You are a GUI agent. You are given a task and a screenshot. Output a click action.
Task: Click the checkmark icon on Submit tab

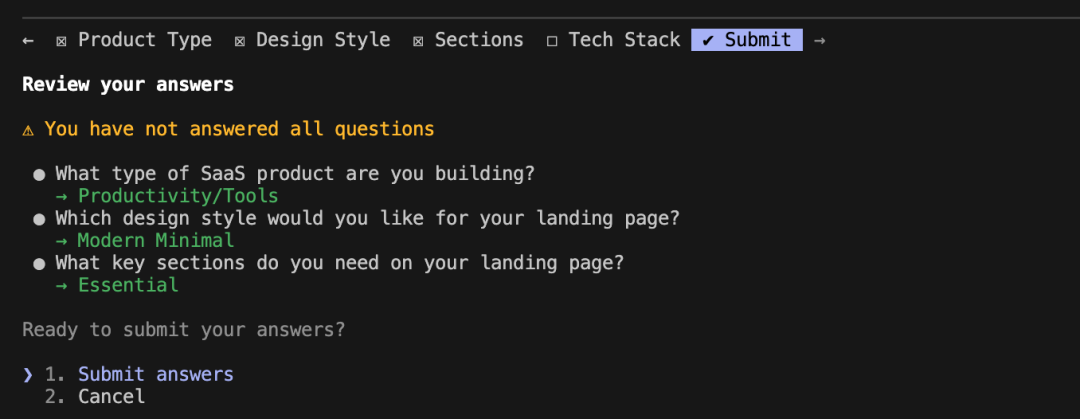point(708,40)
